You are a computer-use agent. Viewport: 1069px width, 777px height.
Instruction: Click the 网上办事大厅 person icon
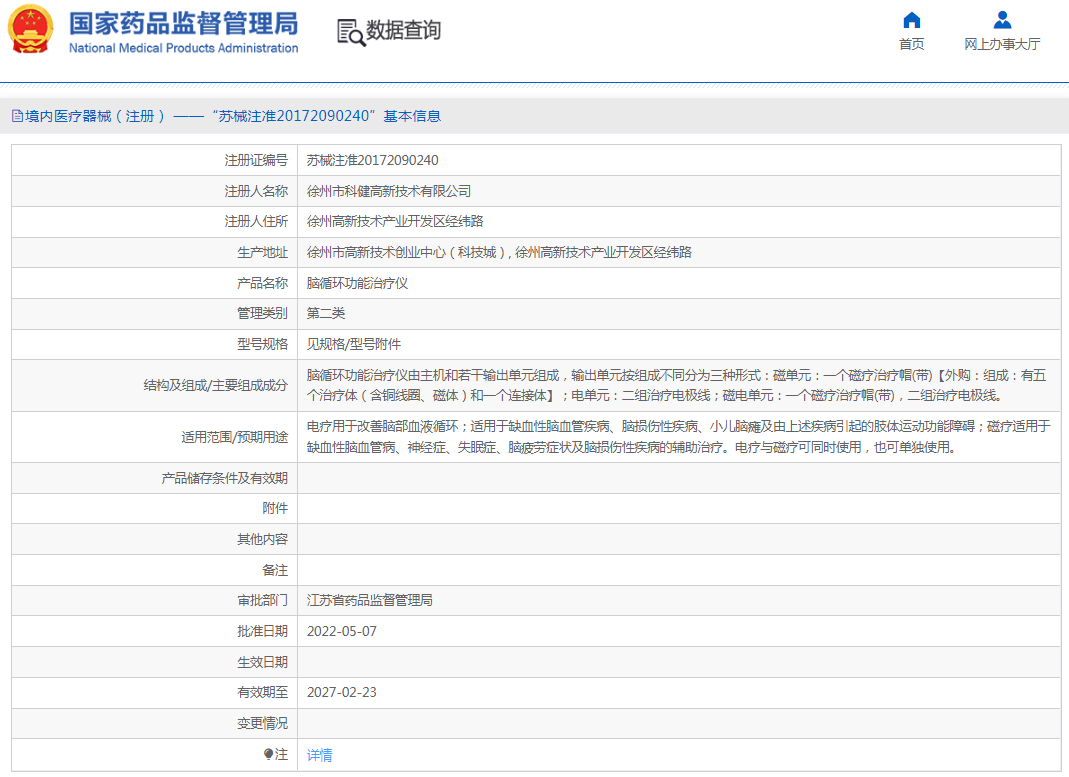[x=1001, y=17]
